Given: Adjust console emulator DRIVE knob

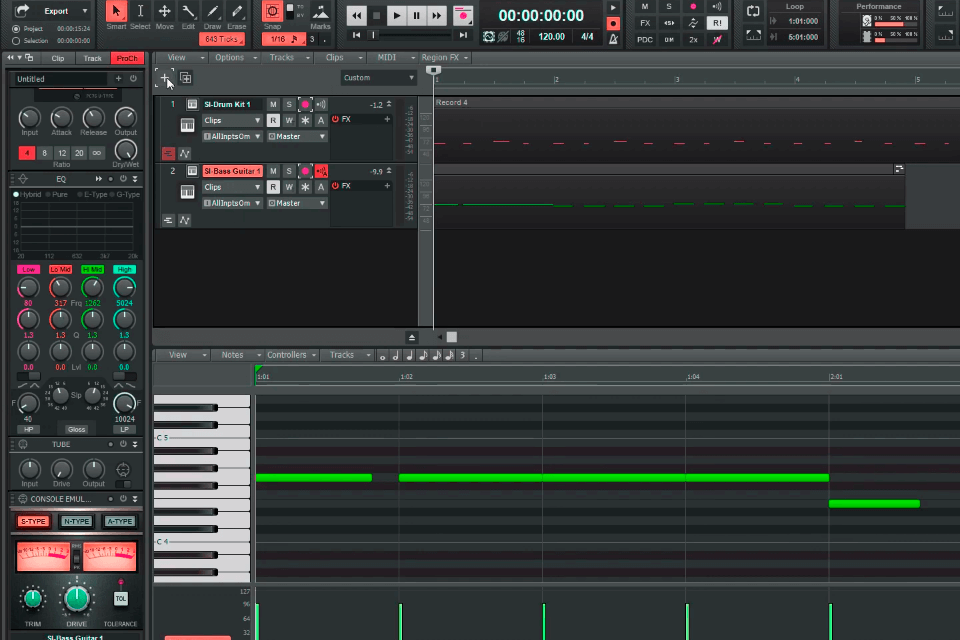Looking at the screenshot, I should 77,598.
